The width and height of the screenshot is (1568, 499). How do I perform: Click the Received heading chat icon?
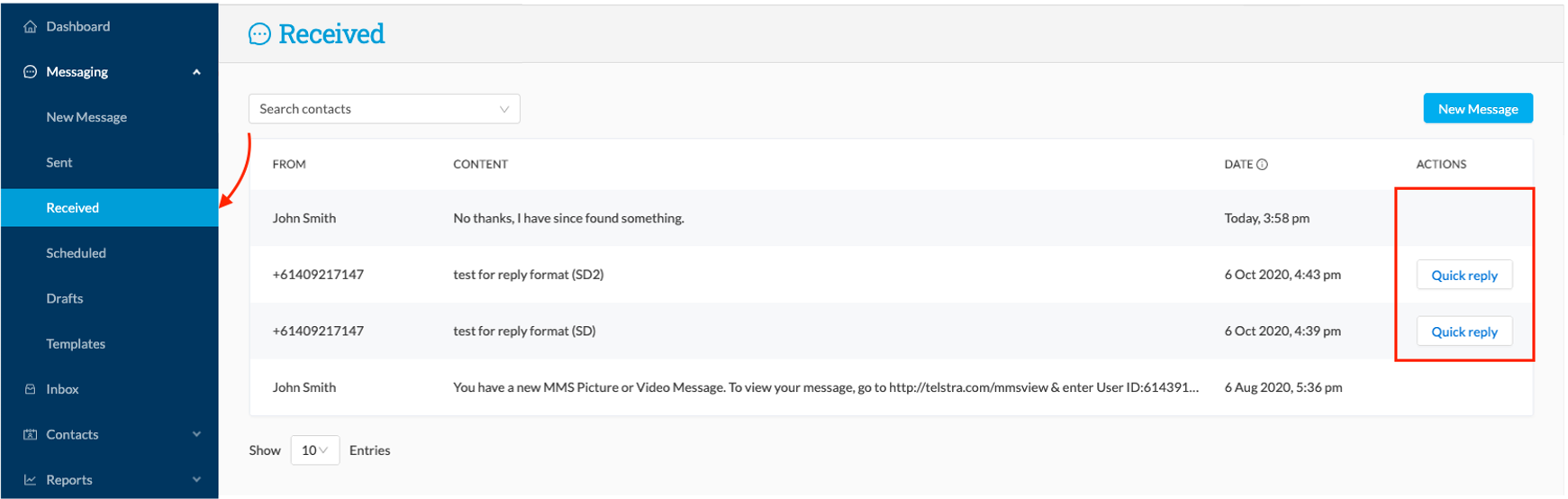259,34
